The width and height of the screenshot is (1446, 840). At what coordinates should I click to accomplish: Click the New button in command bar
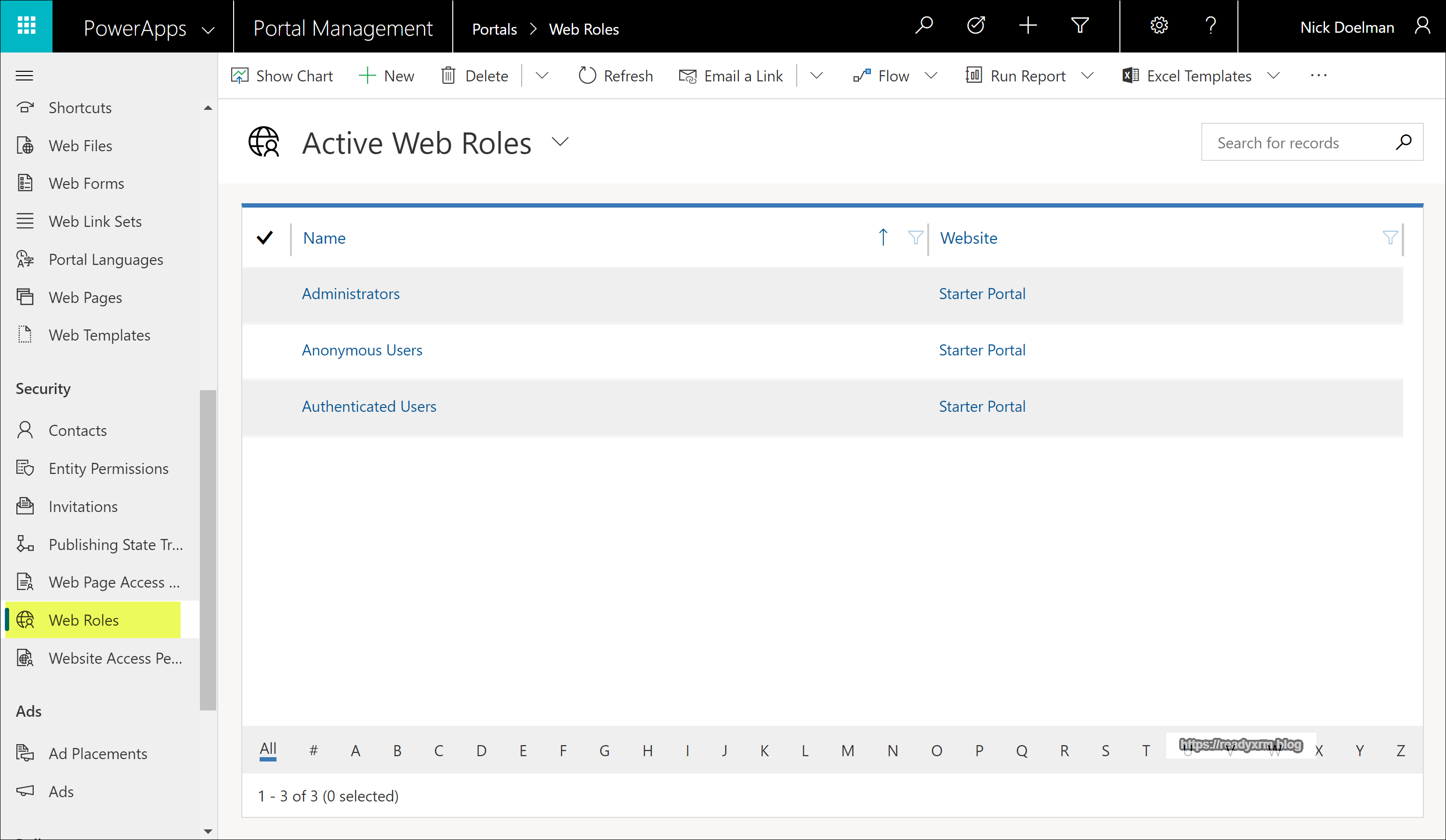tap(386, 76)
